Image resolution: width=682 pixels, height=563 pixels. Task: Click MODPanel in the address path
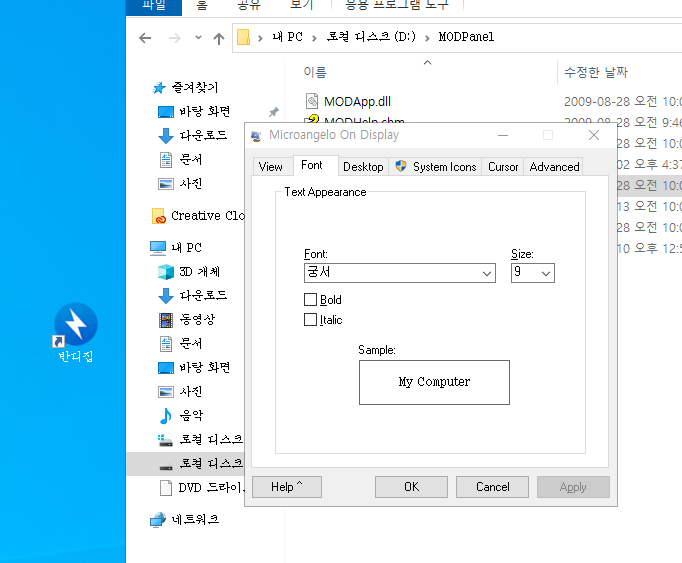(x=466, y=37)
